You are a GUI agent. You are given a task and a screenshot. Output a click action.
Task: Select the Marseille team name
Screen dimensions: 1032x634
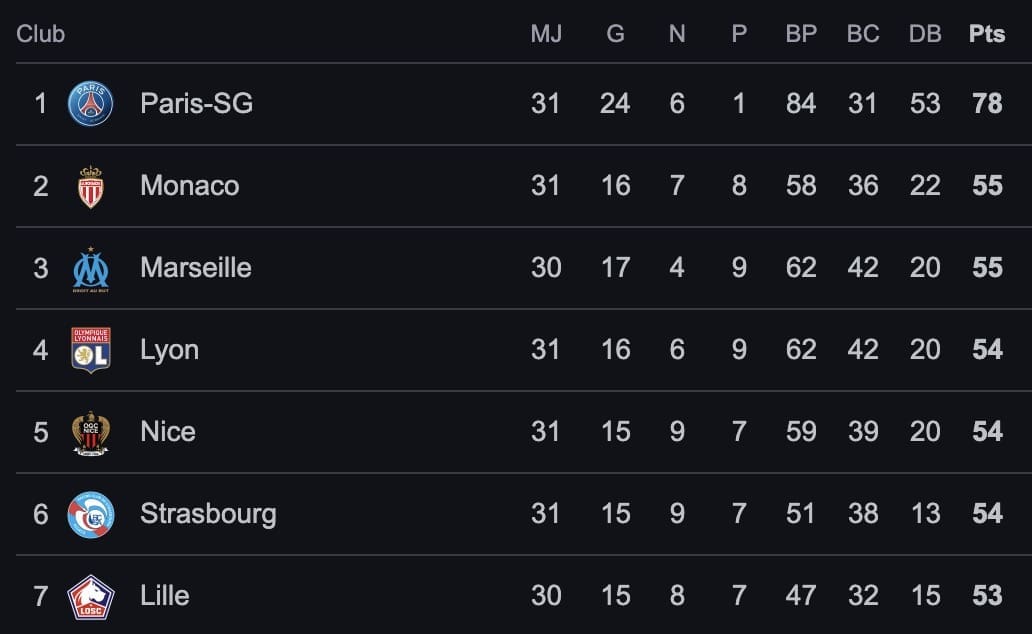[195, 267]
